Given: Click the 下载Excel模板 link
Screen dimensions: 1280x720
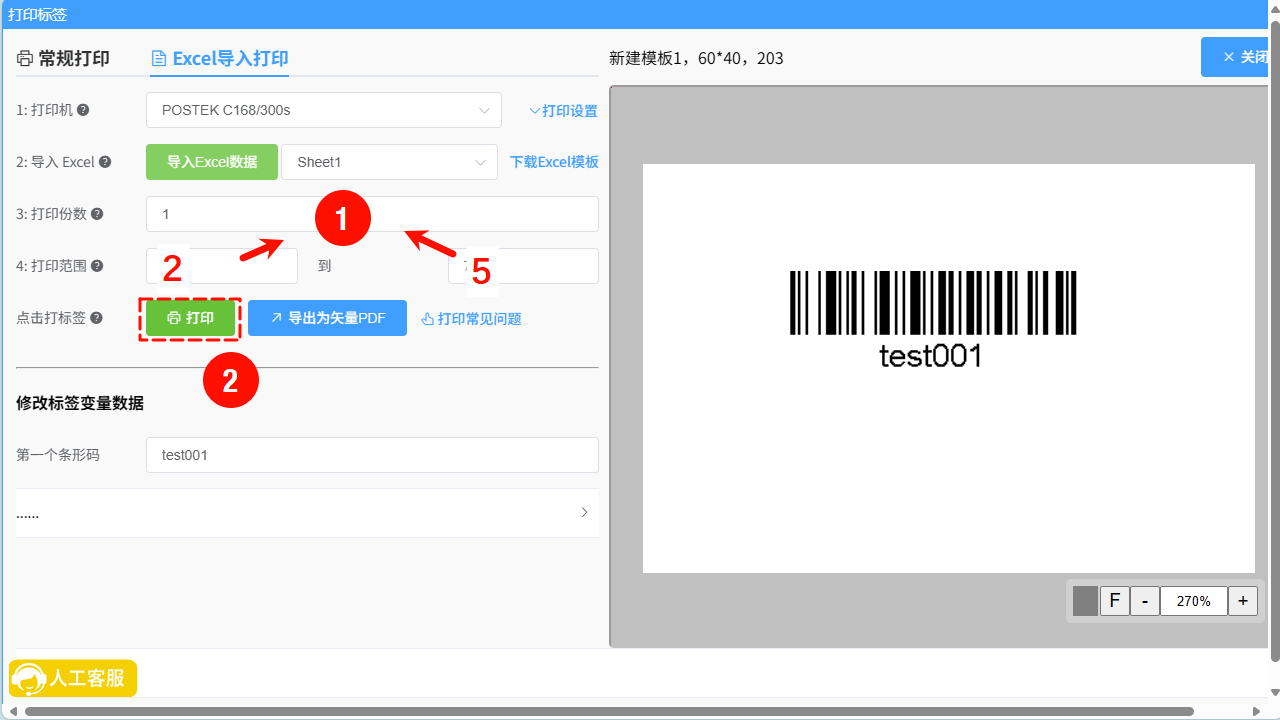Looking at the screenshot, I should coord(554,162).
